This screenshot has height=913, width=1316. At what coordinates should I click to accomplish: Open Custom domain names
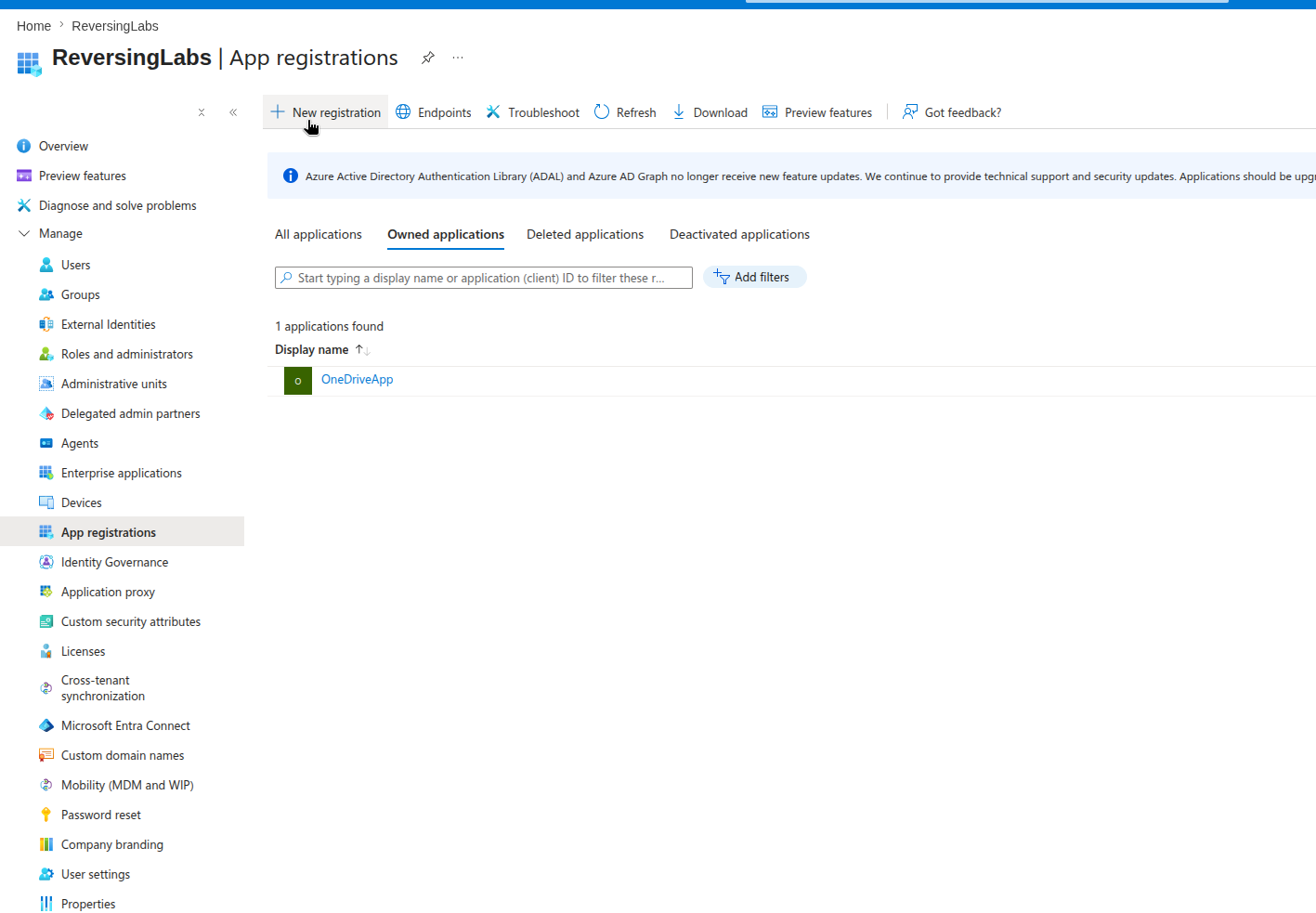122,755
